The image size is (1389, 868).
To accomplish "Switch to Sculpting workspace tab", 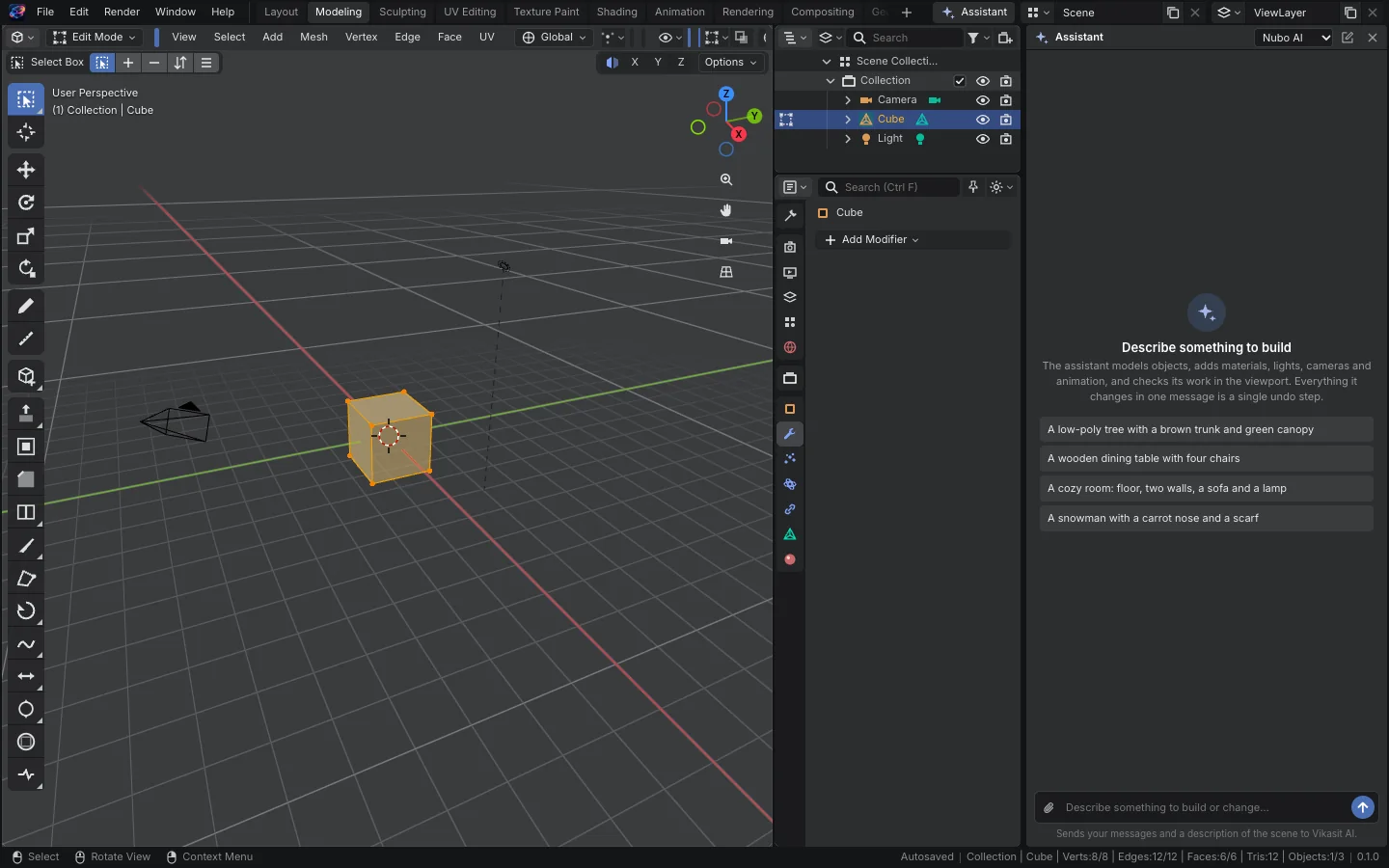I will [x=402, y=13].
